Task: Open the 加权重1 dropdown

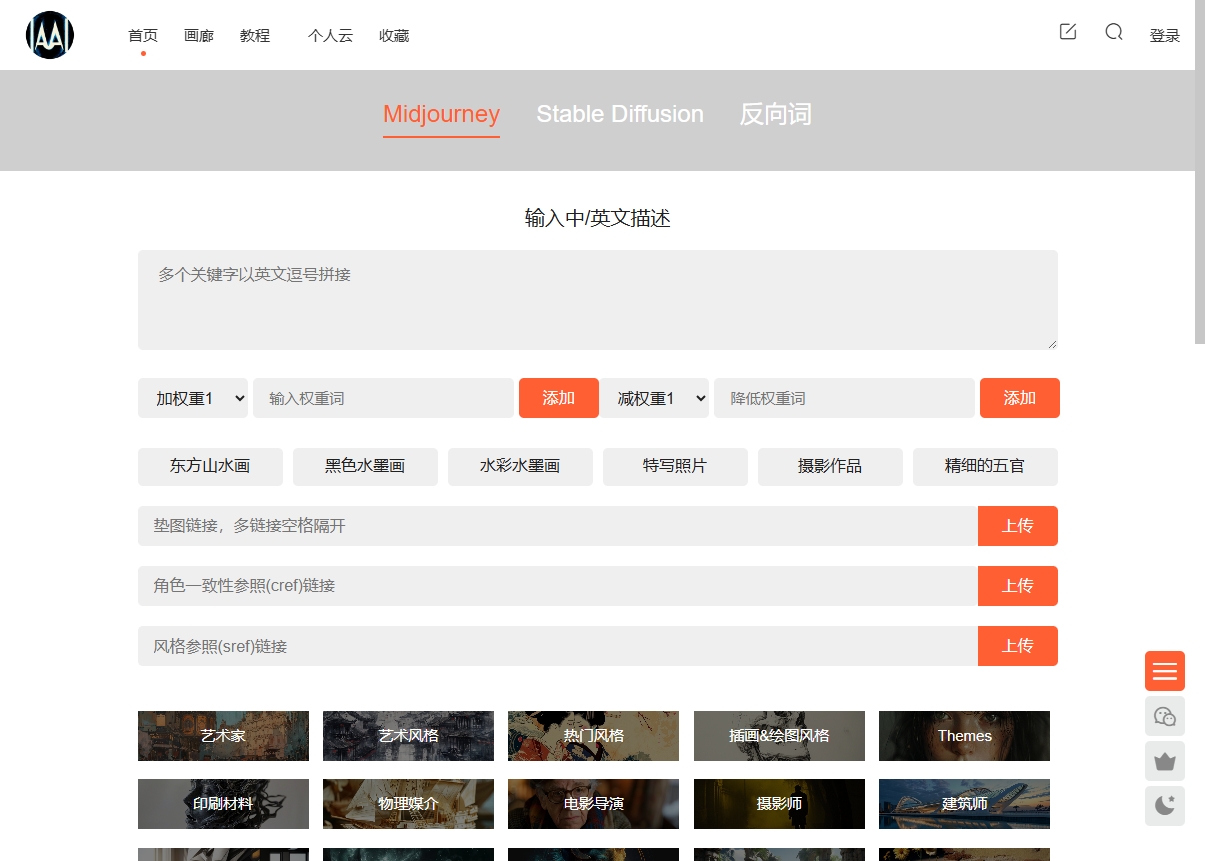Action: tap(193, 398)
